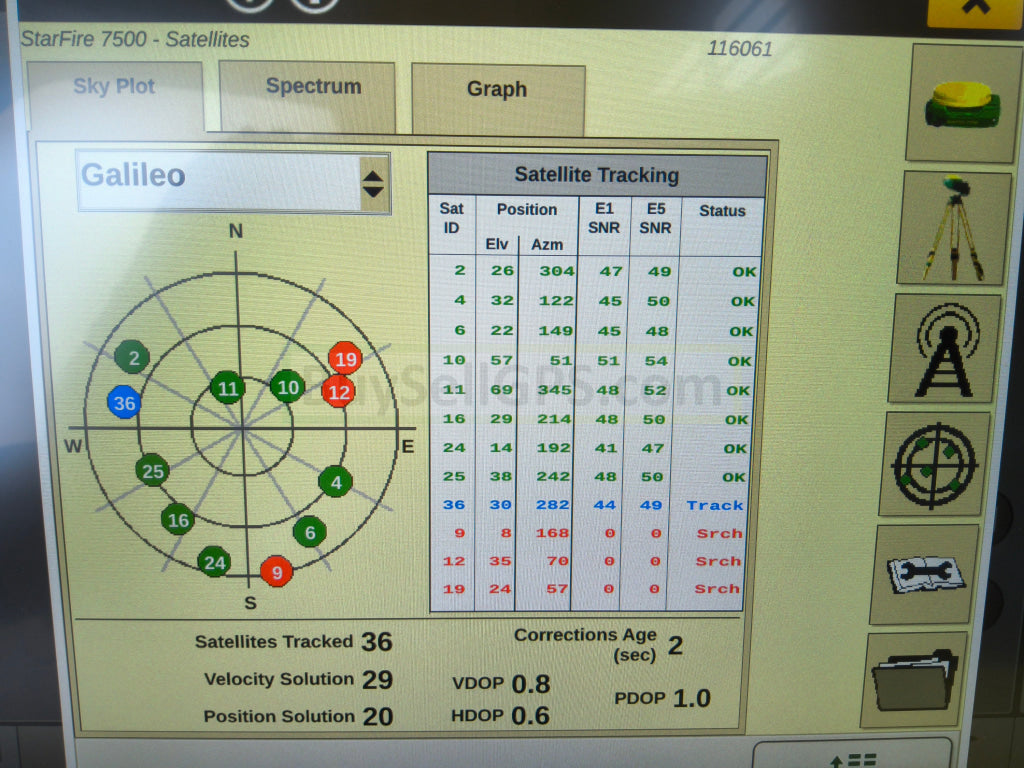Open the radio tower corrections icon
The width and height of the screenshot is (1024, 768).
pyautogui.click(x=946, y=348)
